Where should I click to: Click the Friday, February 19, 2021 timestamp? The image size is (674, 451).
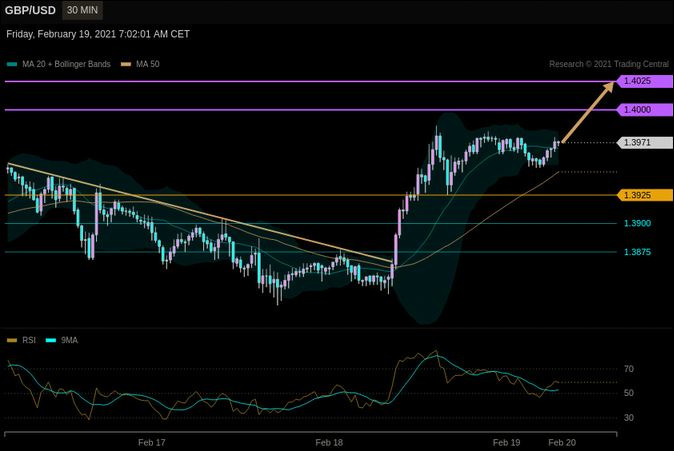pos(98,34)
